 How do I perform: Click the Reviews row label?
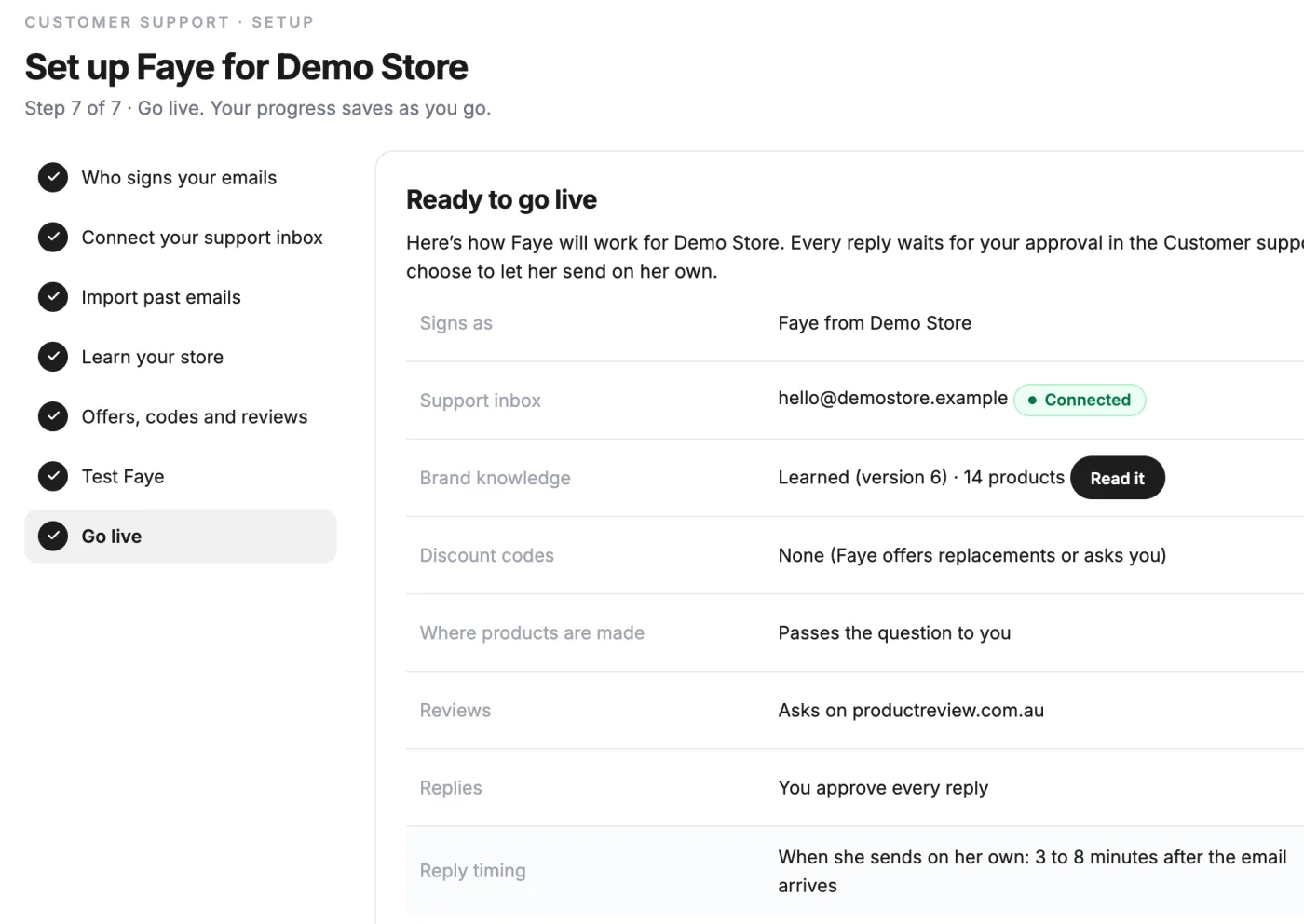(455, 710)
